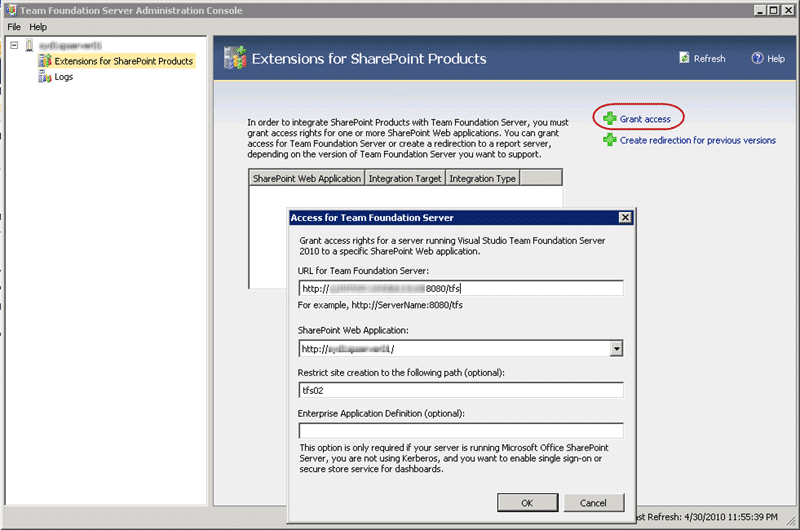Click the Integration Target column header
Screen dimensions: 800x530
[x=405, y=179]
